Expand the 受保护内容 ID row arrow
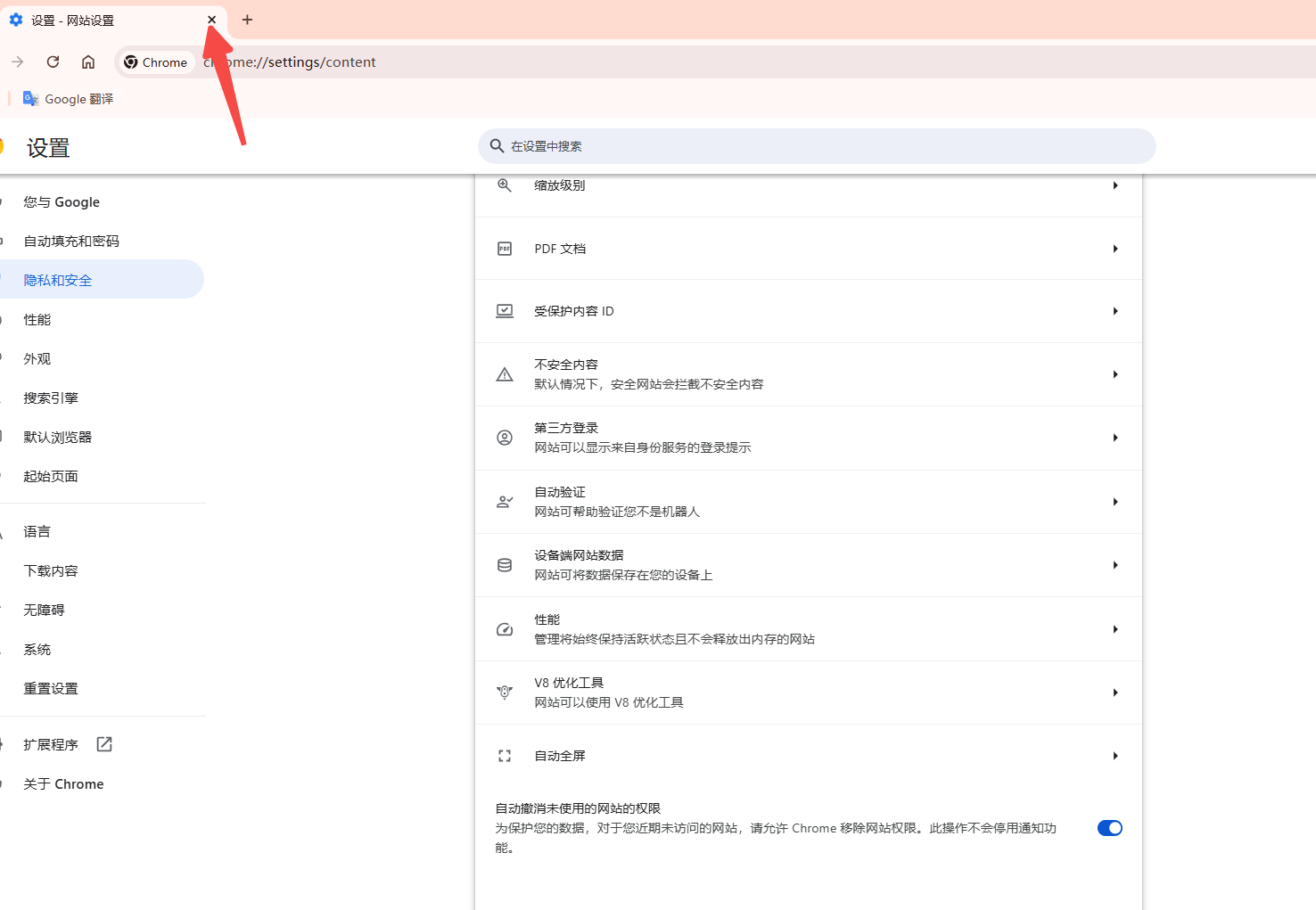The image size is (1316, 910). point(1115,311)
